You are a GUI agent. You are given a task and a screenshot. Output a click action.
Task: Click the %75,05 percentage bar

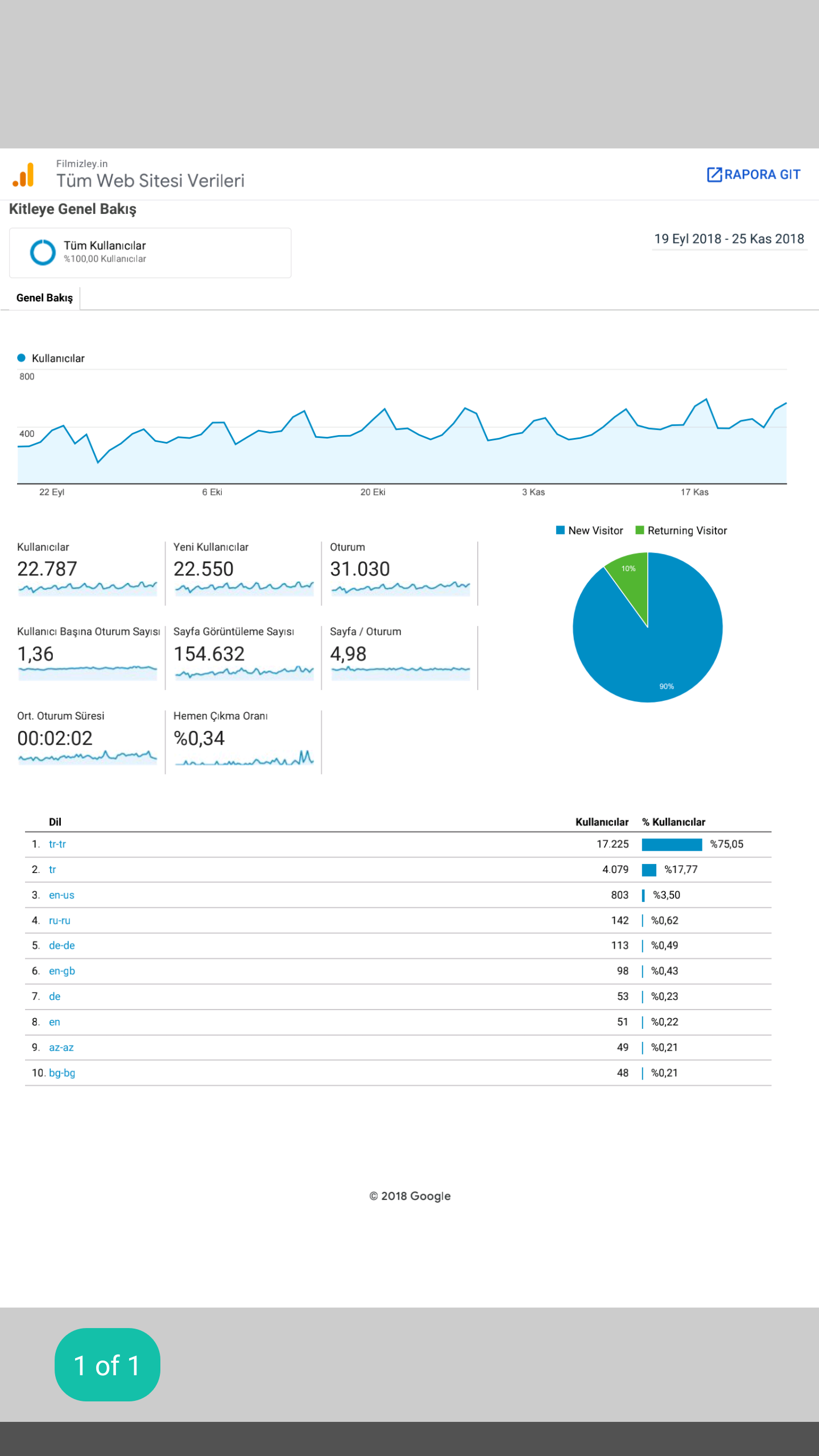click(x=672, y=845)
